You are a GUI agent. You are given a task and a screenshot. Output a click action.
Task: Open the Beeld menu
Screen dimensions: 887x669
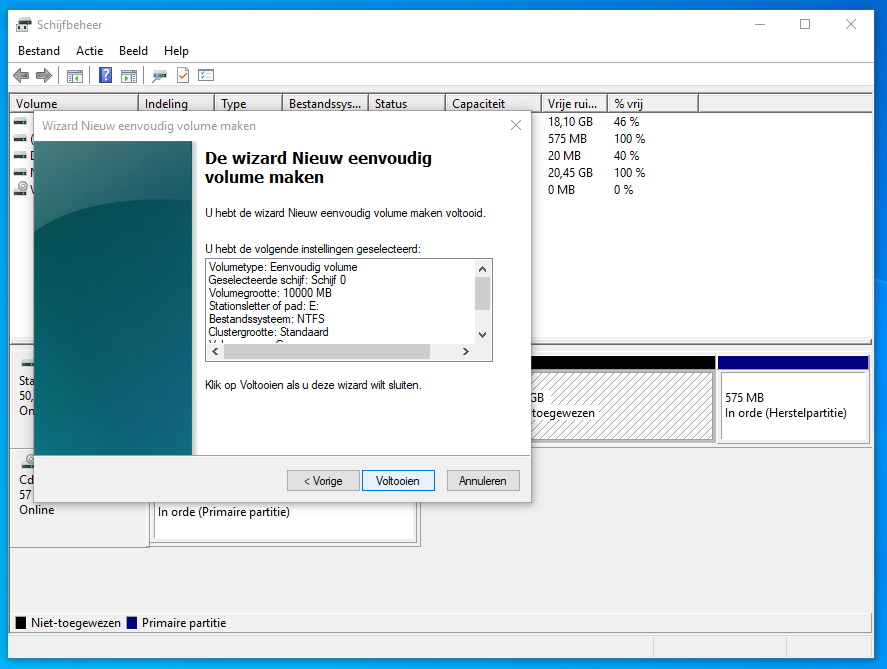pos(133,51)
